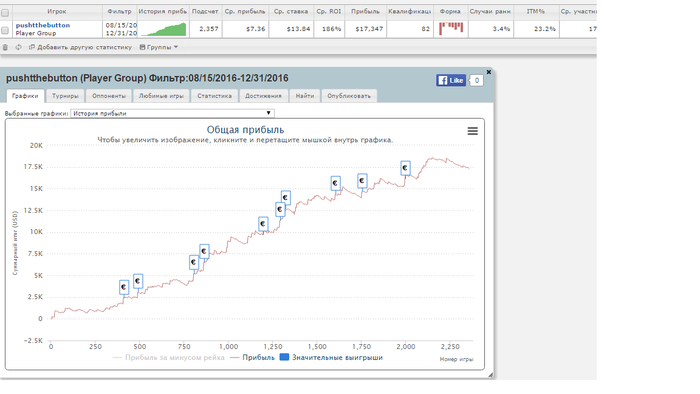Open the История прибыли chart dropdown
700x394 pixels.
172,113
